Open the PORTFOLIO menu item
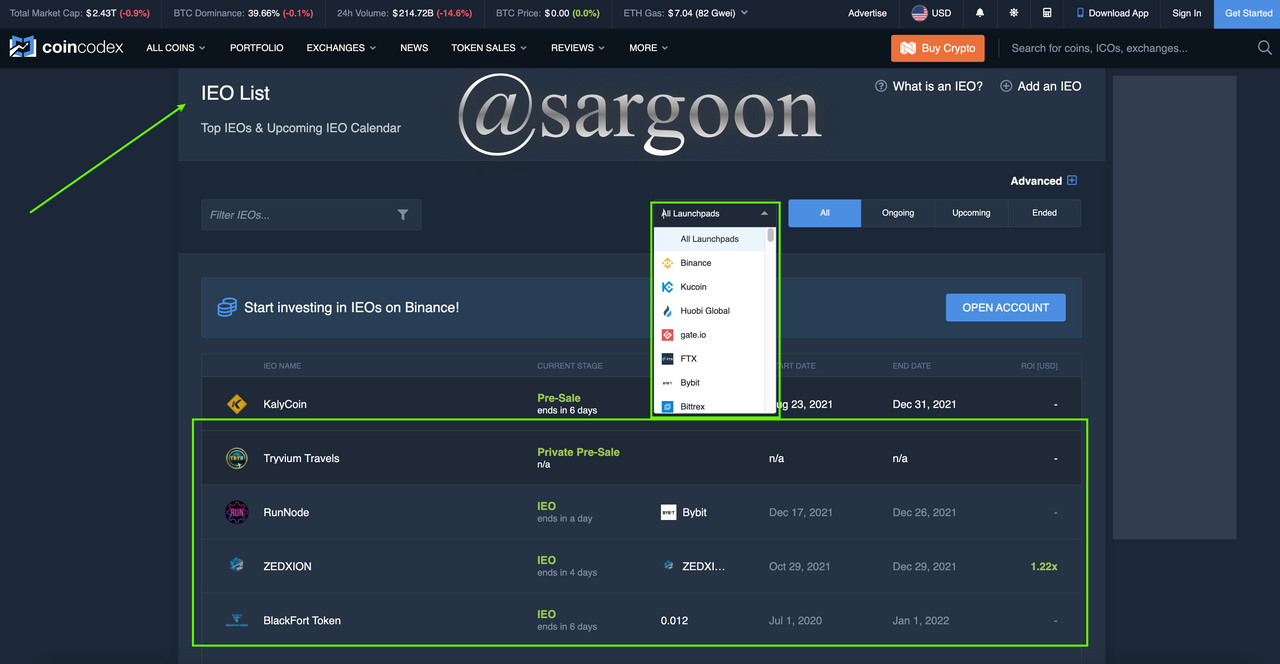Screen dimensions: 1280x664 point(257,48)
